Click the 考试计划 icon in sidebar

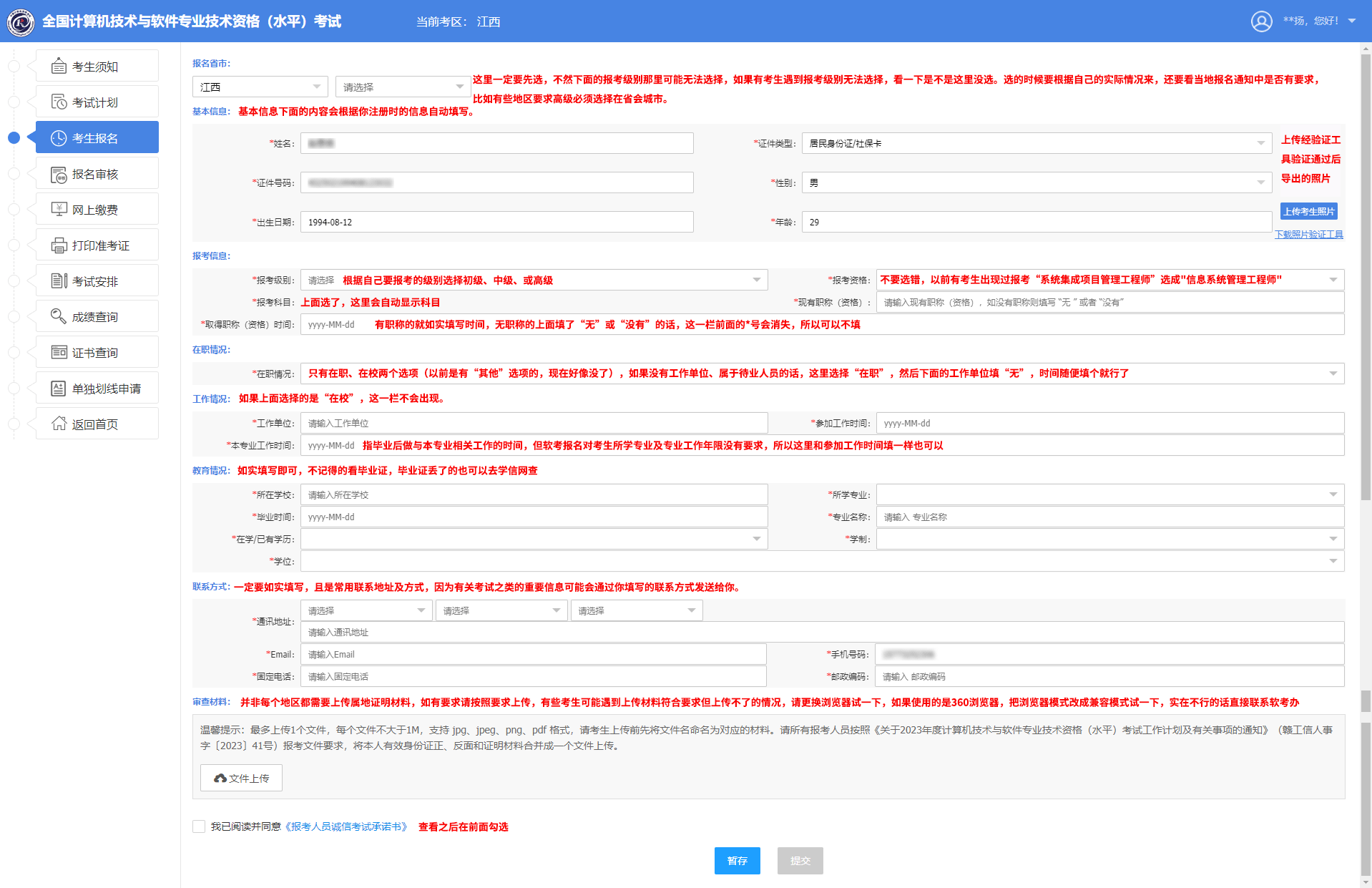tap(59, 102)
